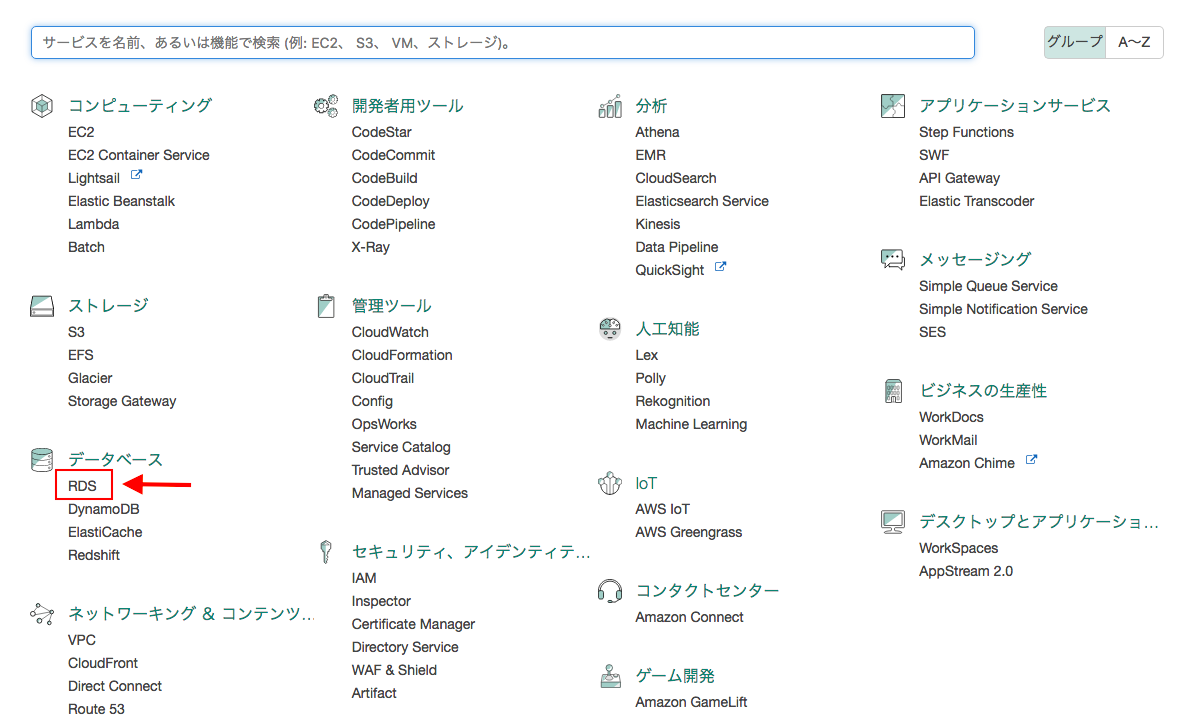Click inside the service search field

point(500,42)
